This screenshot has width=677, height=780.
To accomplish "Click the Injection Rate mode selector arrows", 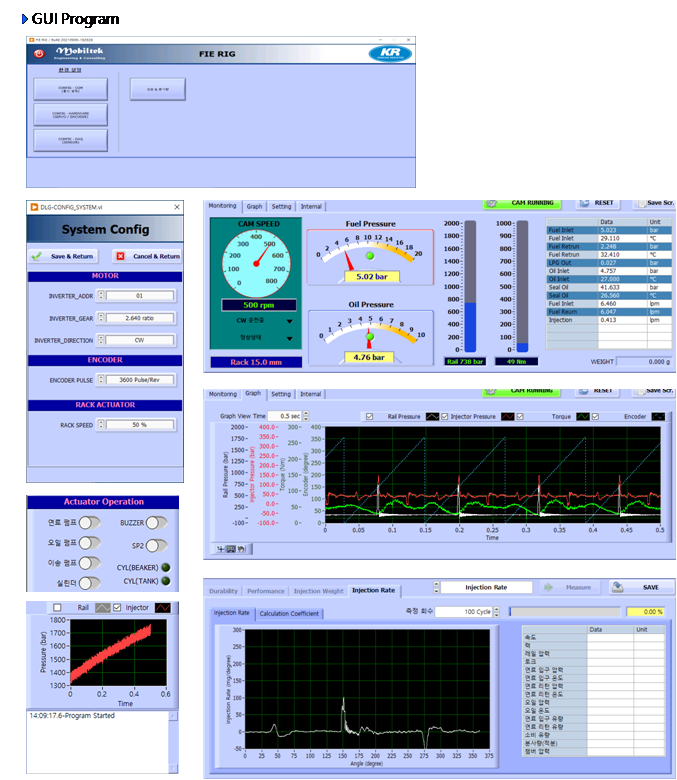I will (x=436, y=587).
